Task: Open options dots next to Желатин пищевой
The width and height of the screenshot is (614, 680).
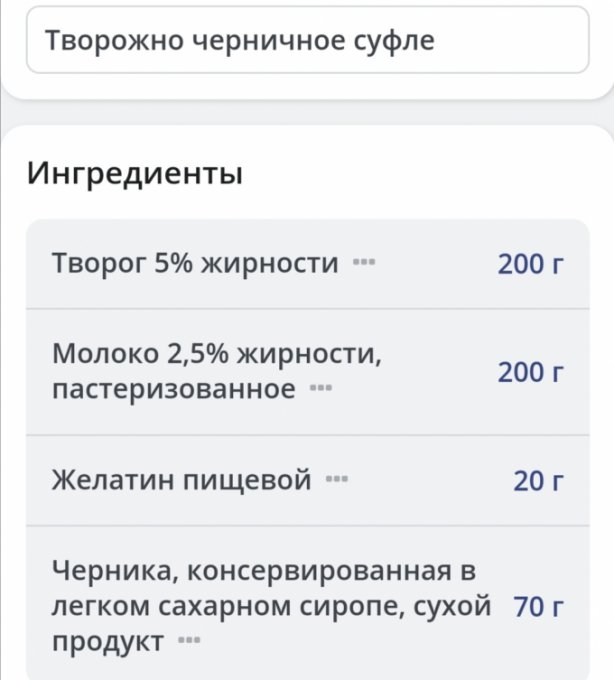Action: pos(337,481)
